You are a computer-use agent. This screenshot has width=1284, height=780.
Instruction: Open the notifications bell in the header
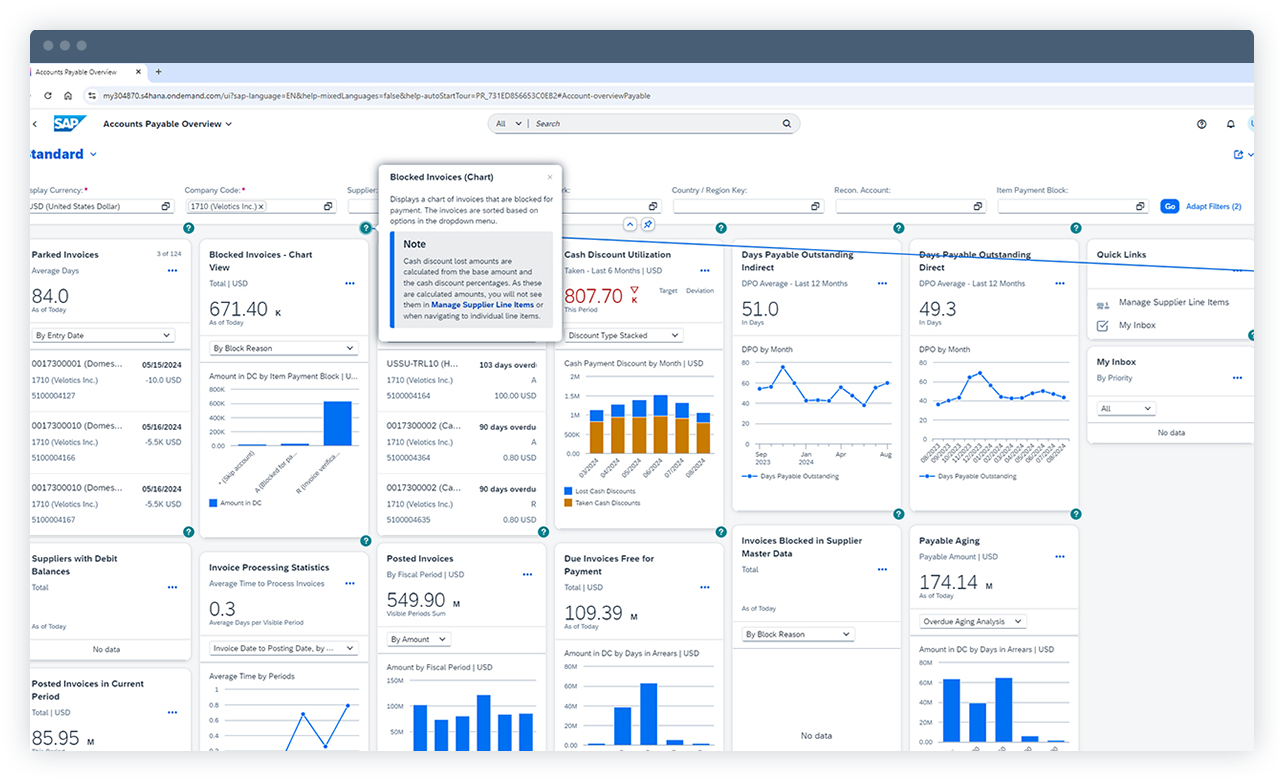[1230, 123]
